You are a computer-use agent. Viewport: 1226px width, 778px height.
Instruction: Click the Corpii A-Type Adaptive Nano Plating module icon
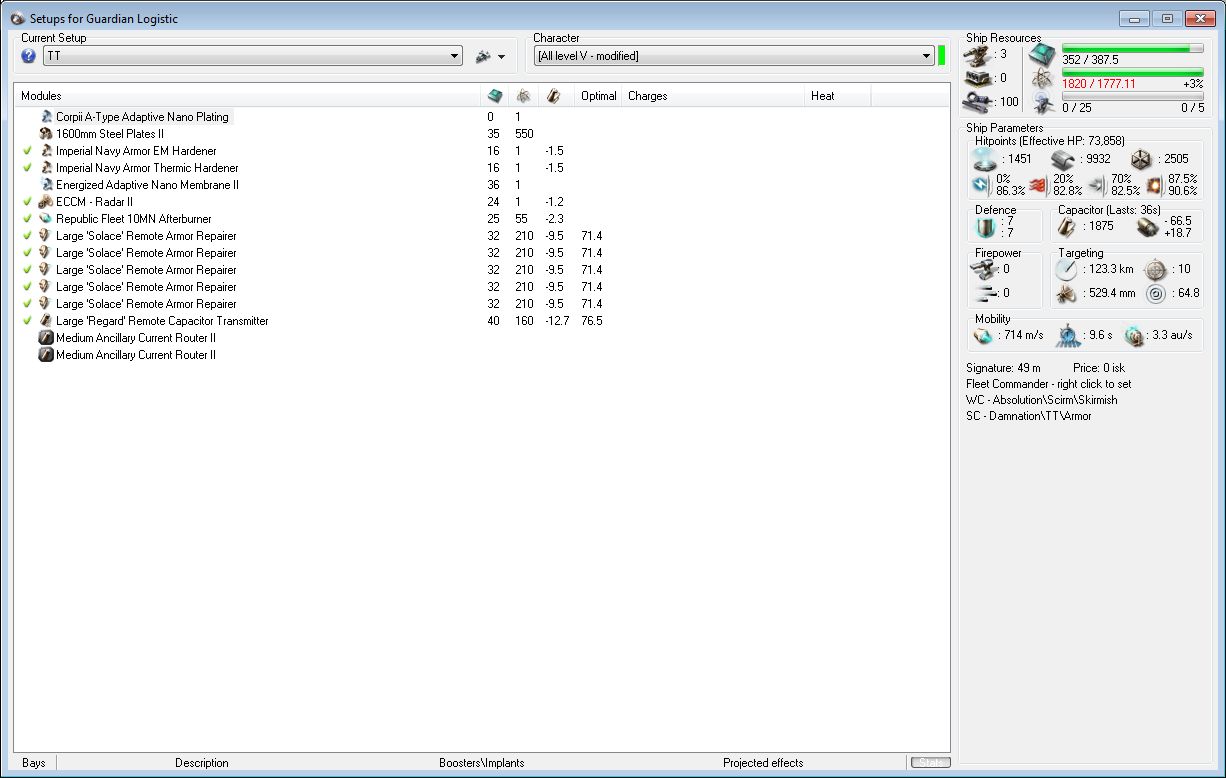46,117
